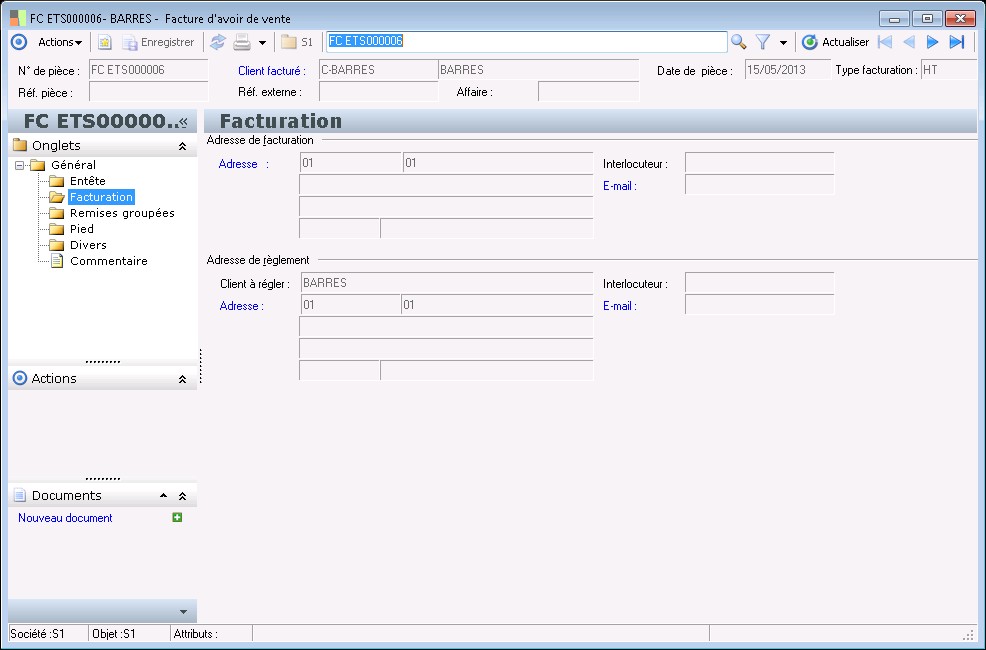986x650 pixels.
Task: Go to the next record arrow
Action: click(933, 42)
